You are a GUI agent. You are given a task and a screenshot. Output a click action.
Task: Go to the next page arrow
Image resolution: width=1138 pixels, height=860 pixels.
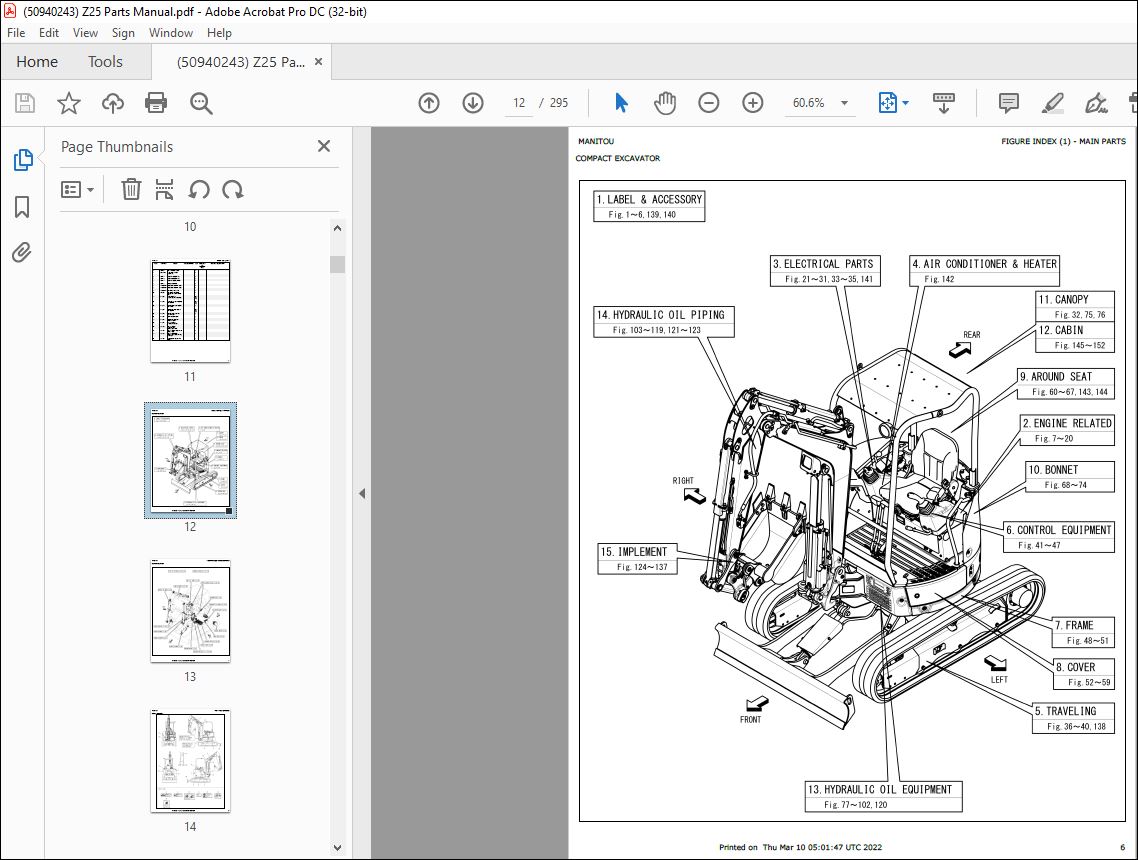(x=473, y=103)
